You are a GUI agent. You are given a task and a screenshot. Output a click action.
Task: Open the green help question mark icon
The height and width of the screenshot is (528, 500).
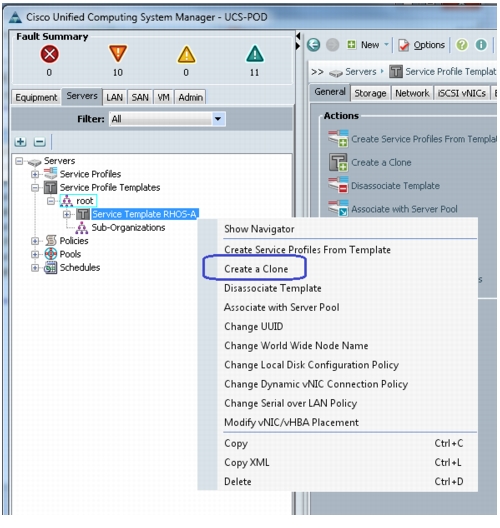[462, 45]
